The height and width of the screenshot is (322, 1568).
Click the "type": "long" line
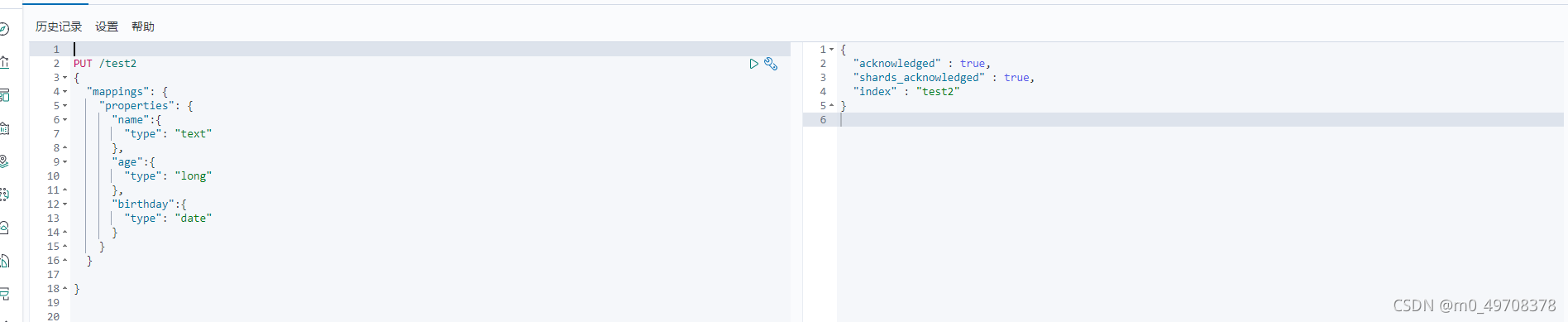click(x=168, y=176)
